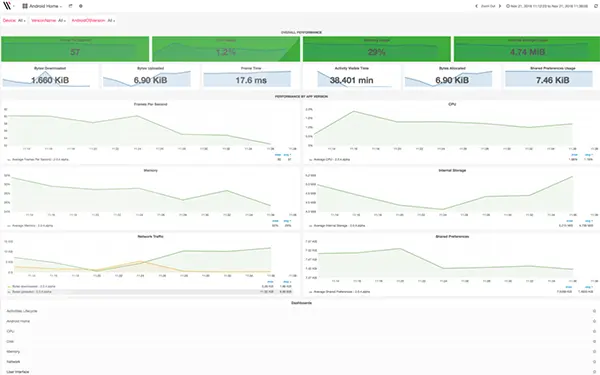Toggle the Bytes downloaded legend series

[x=34, y=286]
